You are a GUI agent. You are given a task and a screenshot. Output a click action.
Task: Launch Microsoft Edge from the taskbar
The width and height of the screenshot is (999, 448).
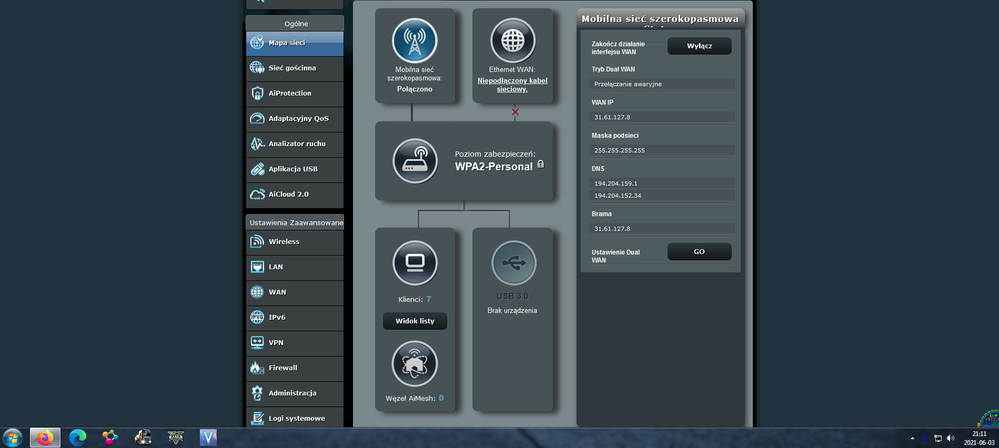(77, 437)
